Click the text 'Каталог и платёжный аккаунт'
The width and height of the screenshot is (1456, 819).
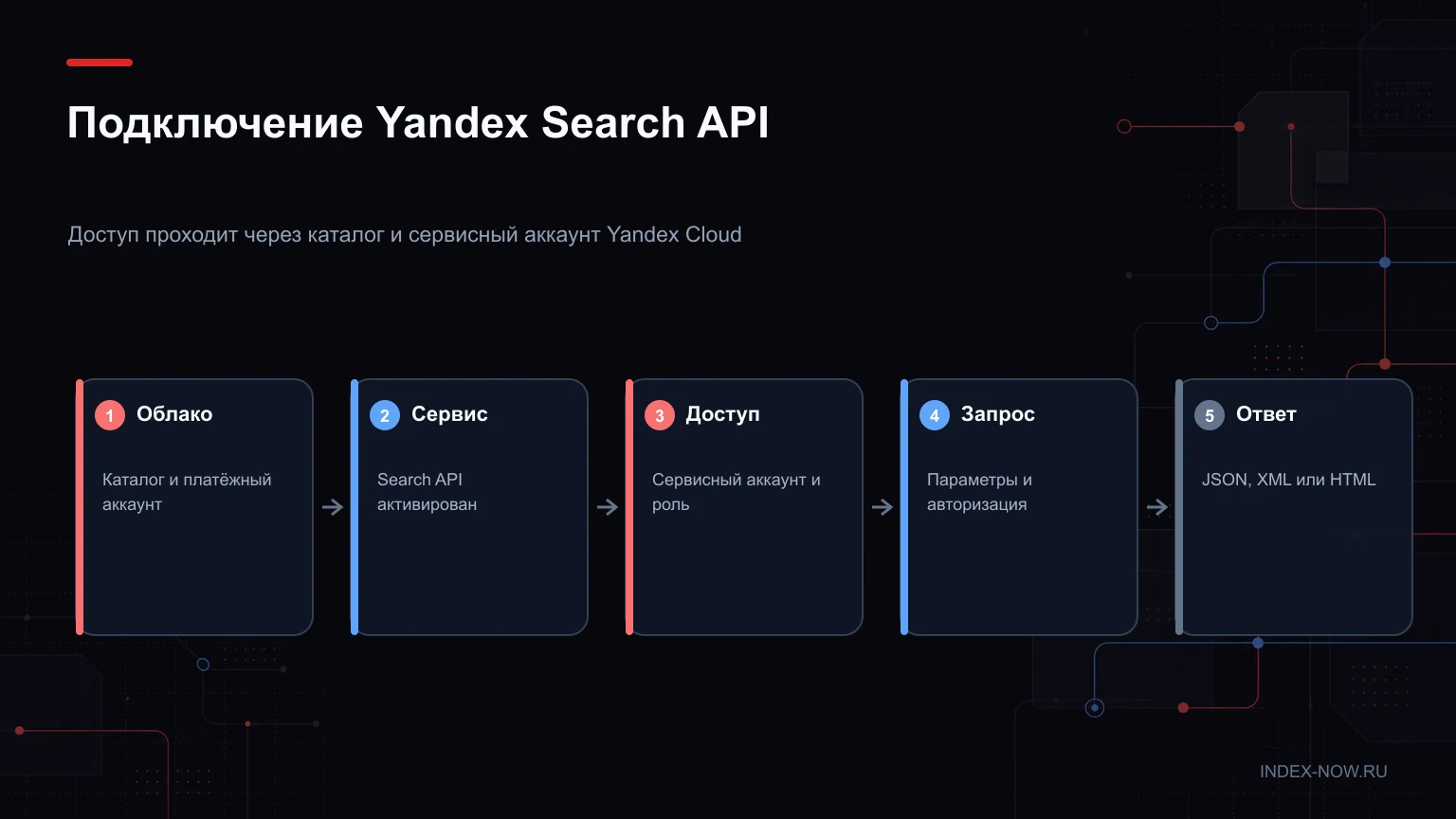pos(187,492)
